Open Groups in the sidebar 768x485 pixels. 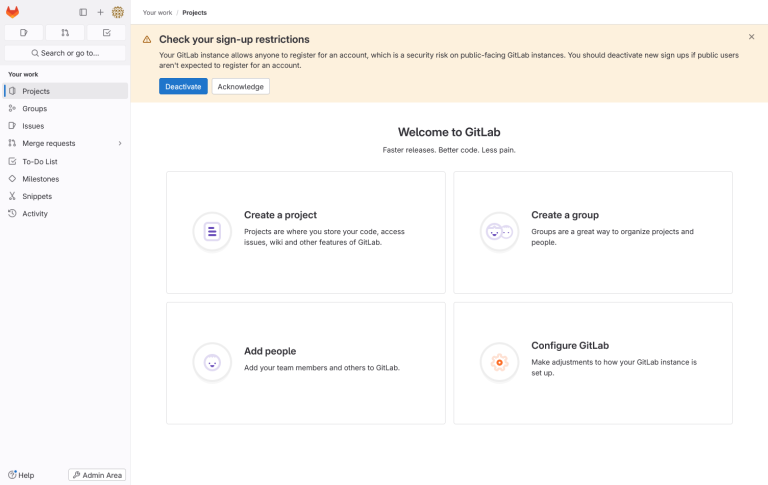point(66,108)
